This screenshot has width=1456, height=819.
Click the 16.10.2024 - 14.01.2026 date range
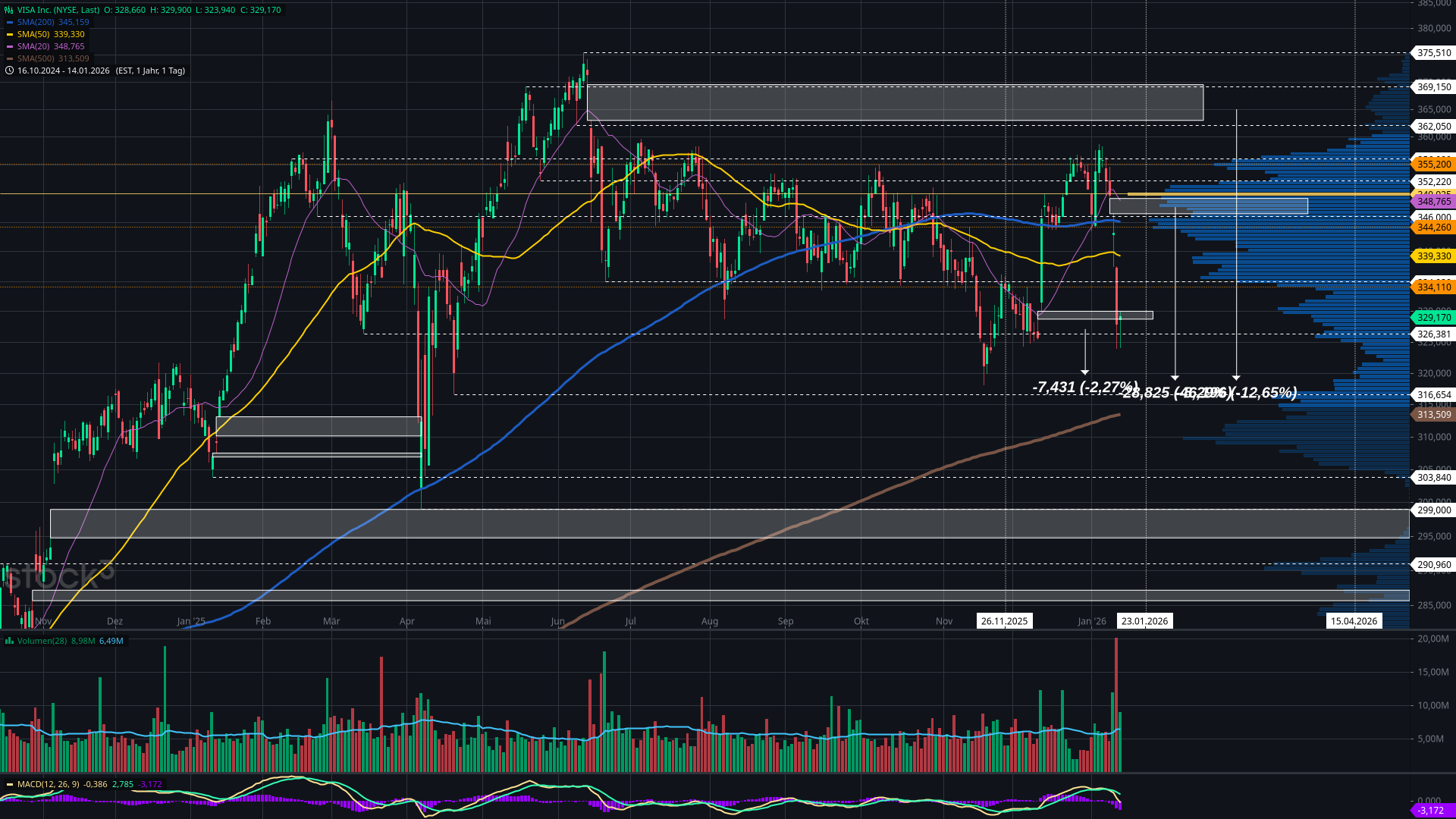64,71
